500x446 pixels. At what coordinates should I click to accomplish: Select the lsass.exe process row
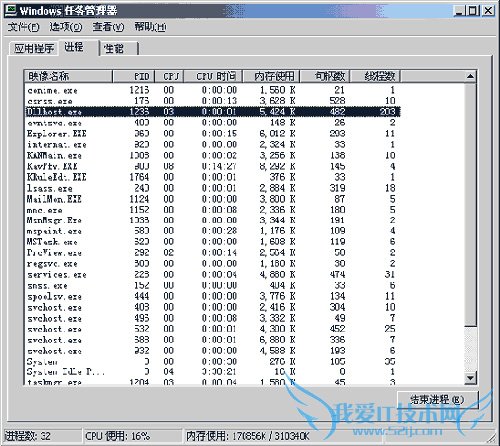point(213,188)
